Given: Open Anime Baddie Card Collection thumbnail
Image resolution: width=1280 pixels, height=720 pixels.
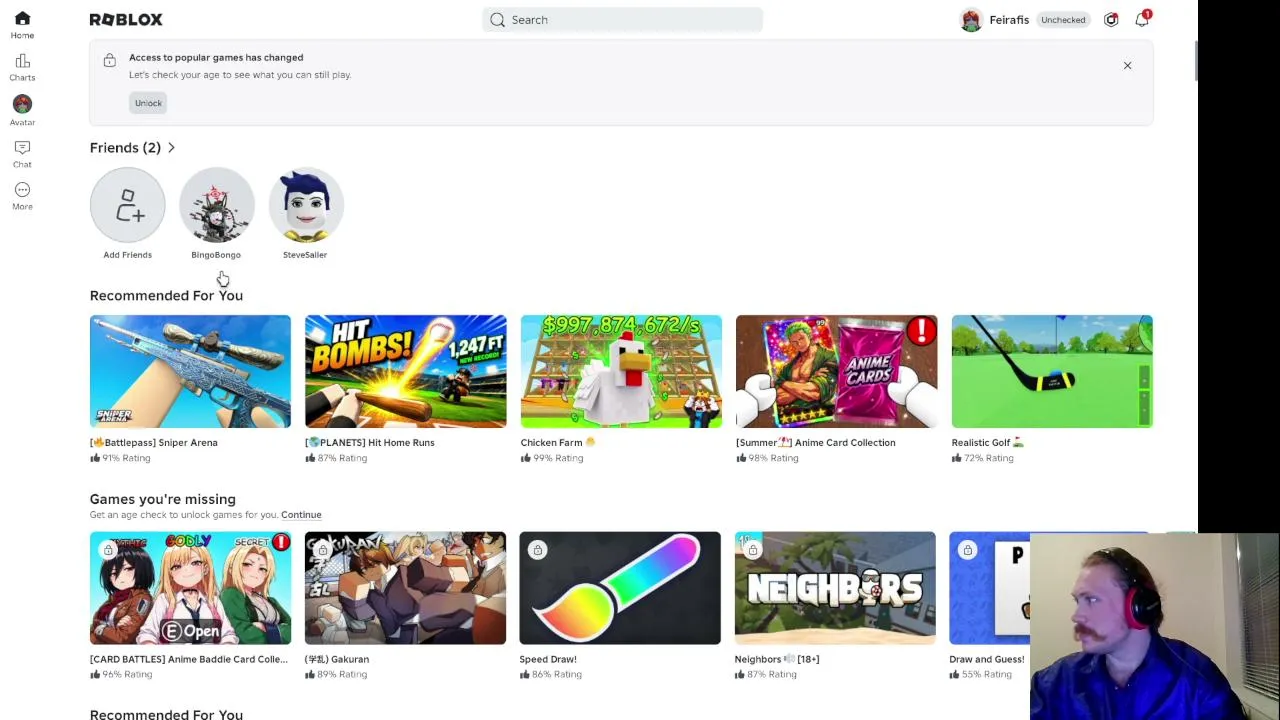Looking at the screenshot, I should pyautogui.click(x=190, y=588).
